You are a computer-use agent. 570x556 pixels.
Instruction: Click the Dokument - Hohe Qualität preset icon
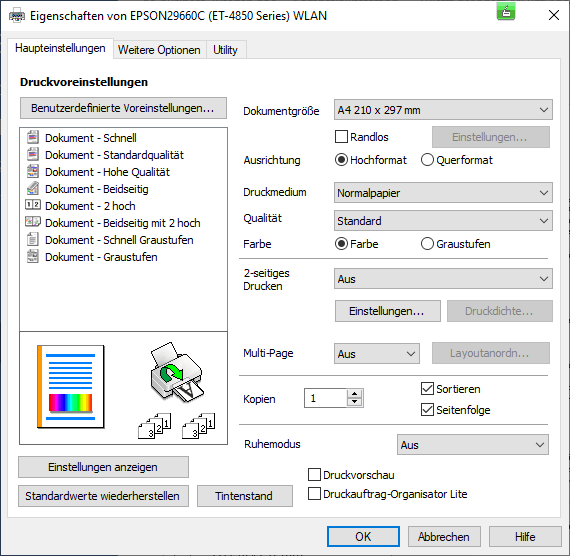(33, 172)
